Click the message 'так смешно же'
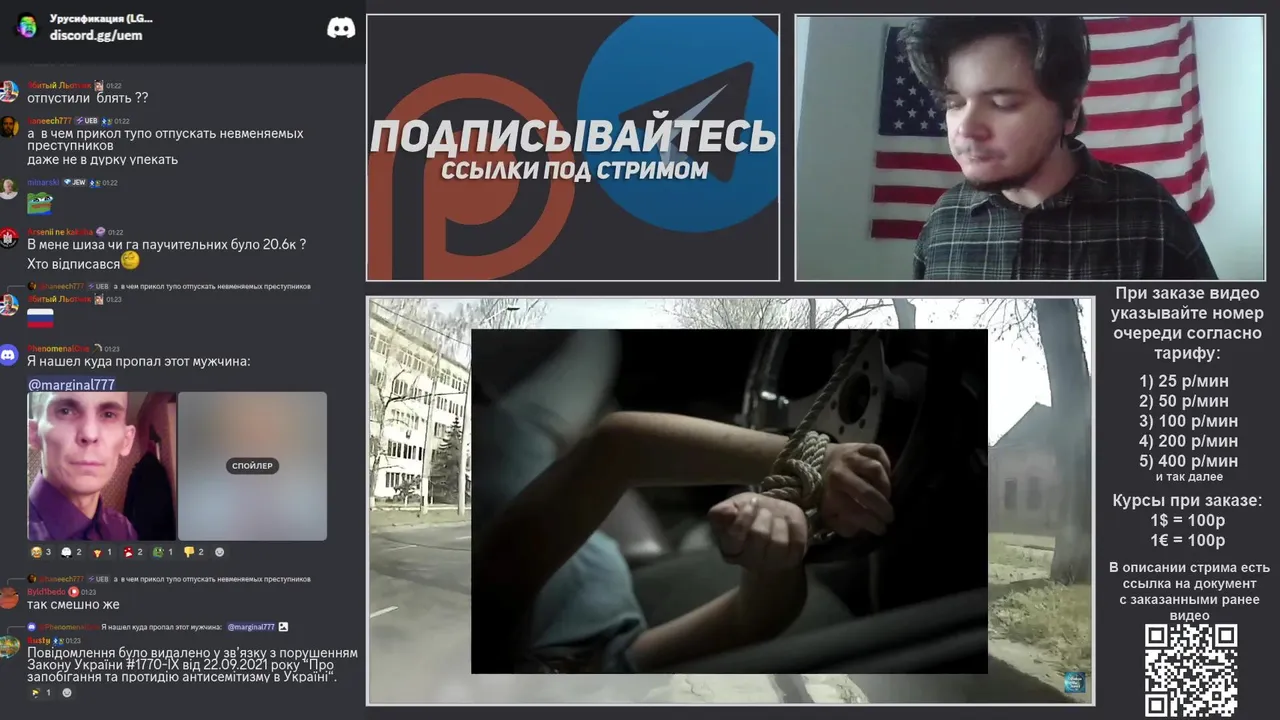 tap(73, 604)
